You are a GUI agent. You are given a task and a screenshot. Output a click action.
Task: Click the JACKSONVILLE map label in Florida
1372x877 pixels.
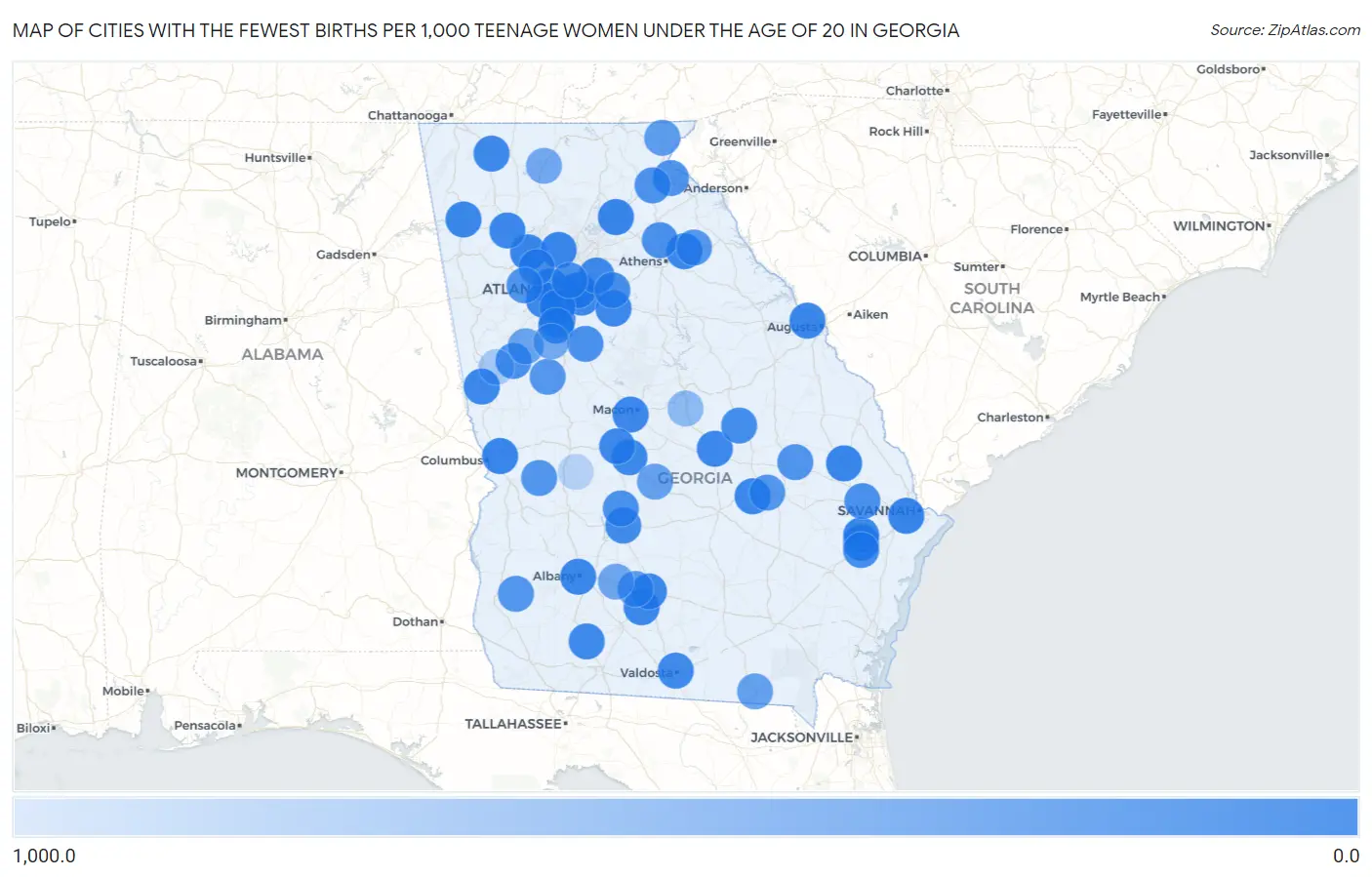coord(802,737)
